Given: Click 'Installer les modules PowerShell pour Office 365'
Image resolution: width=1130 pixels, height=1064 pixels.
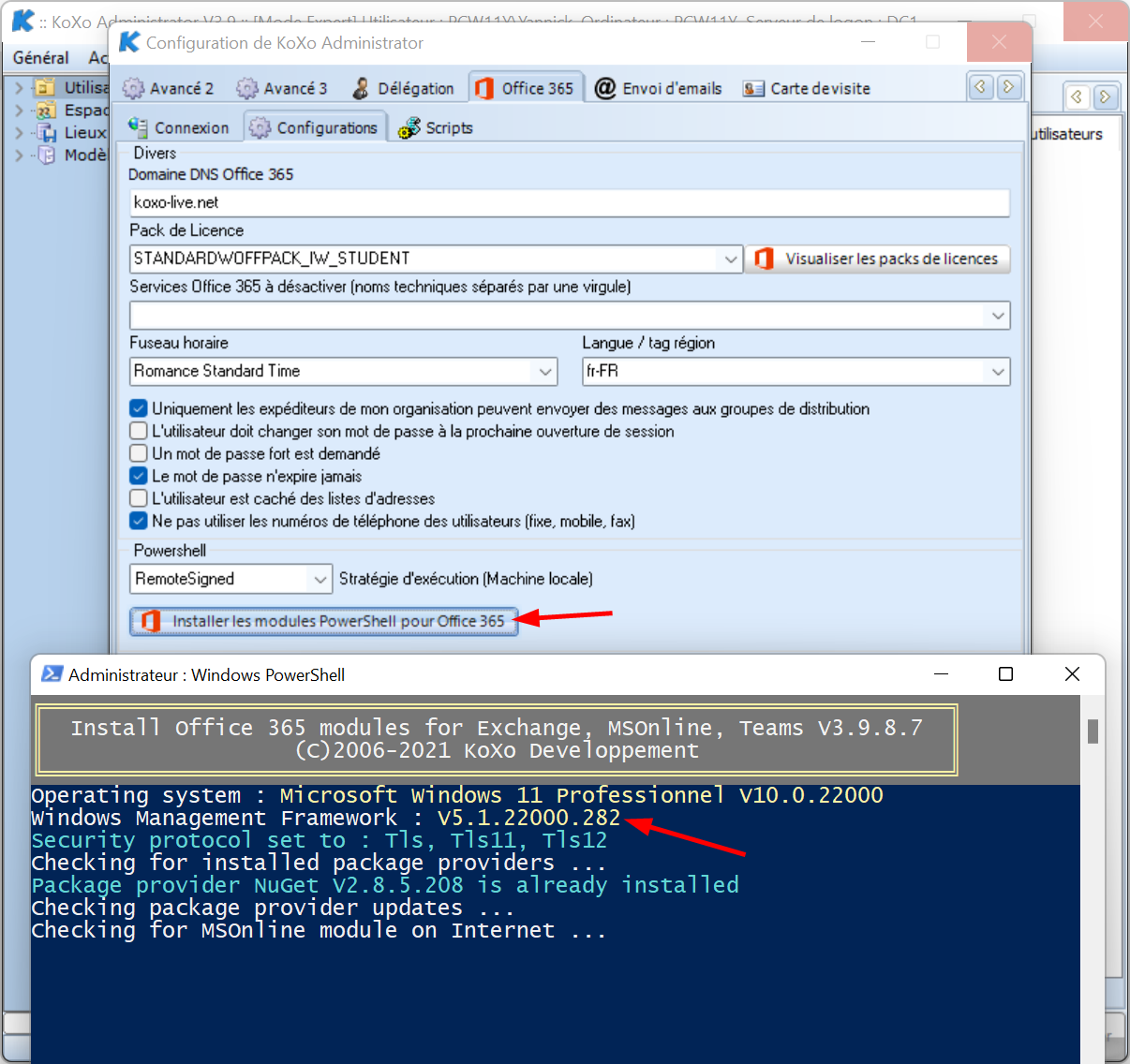Looking at the screenshot, I should (324, 621).
